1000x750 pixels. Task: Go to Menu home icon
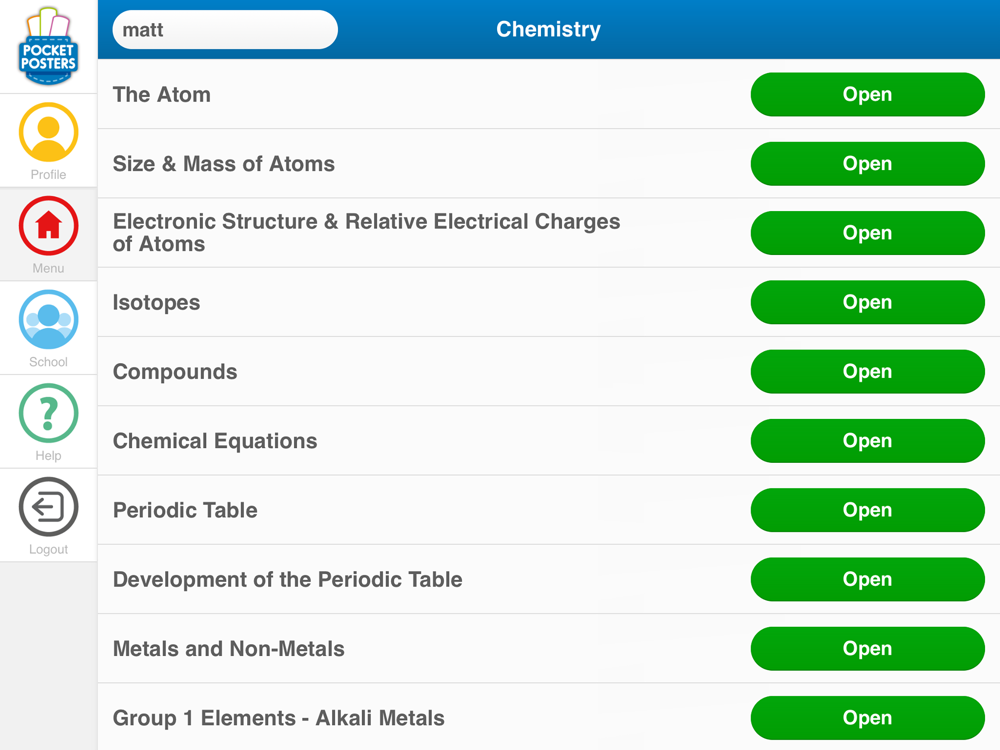coord(48,226)
